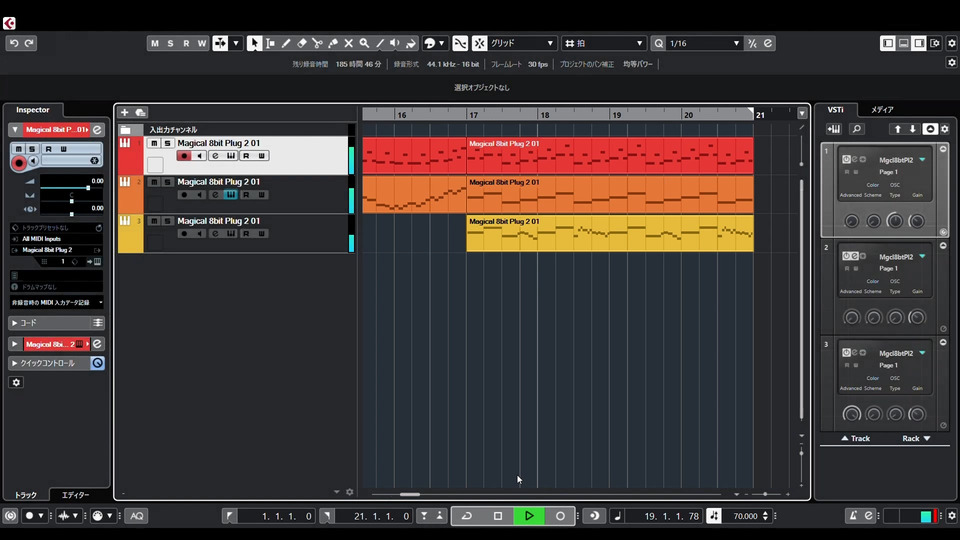Collapse the Magical 8bit inspector header
This screenshot has width=960, height=540.
point(15,130)
